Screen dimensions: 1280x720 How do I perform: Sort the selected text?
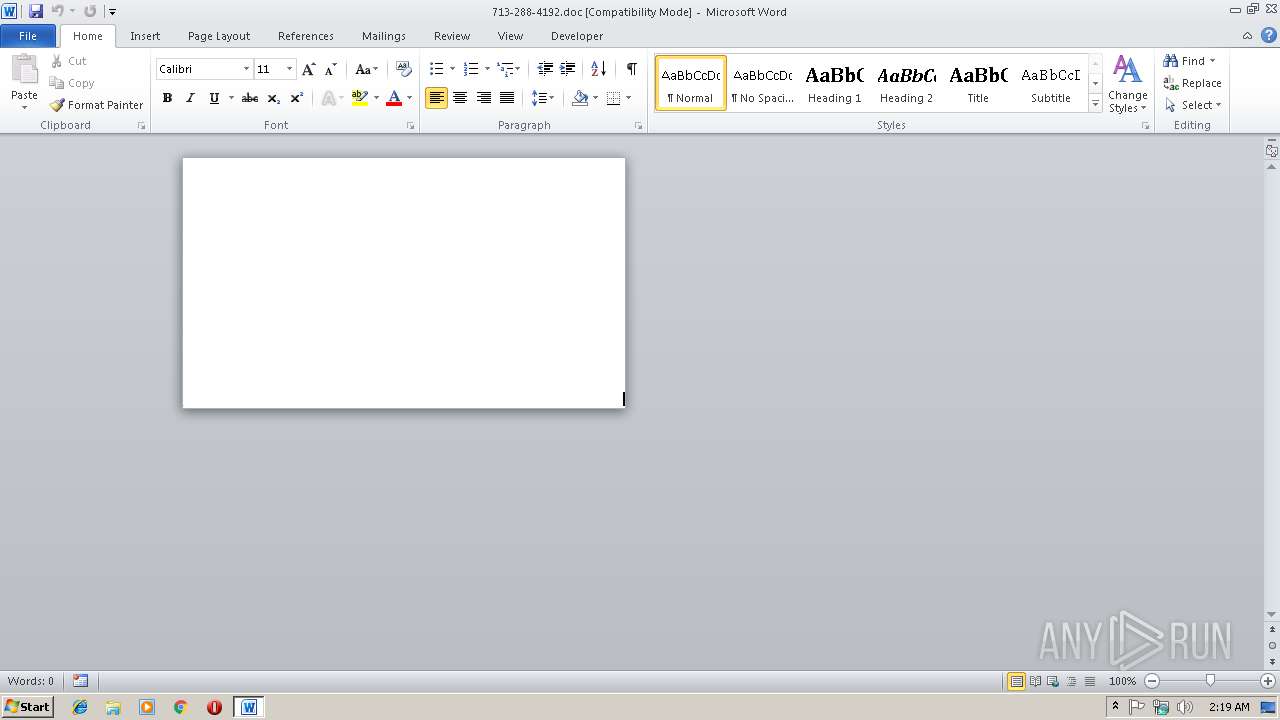598,69
